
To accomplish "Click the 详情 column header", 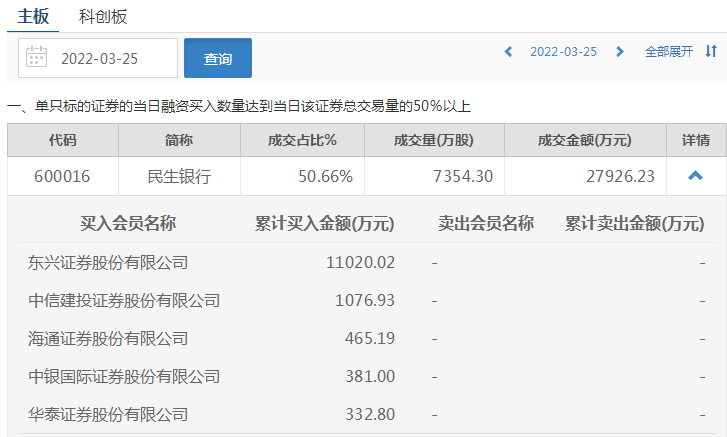I will tap(696, 140).
